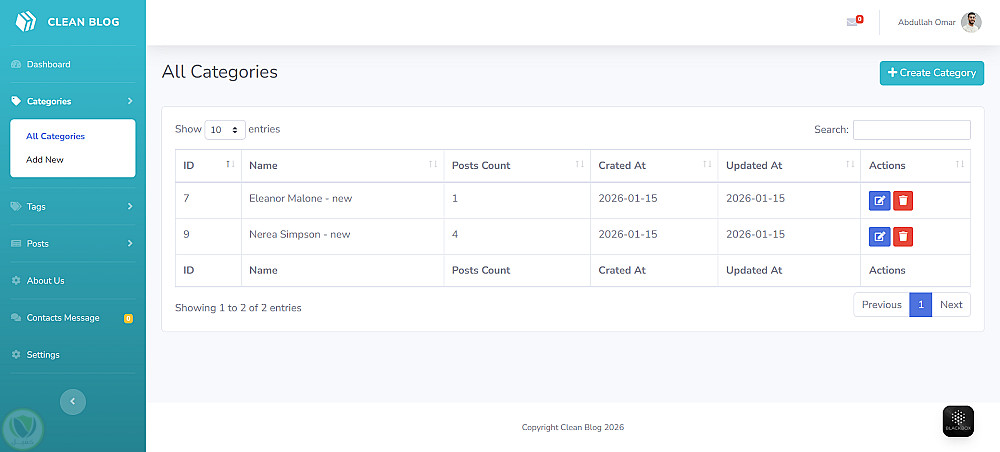The height and width of the screenshot is (452, 1000).
Task: Edit the Nerea Simpson category
Action: click(879, 237)
